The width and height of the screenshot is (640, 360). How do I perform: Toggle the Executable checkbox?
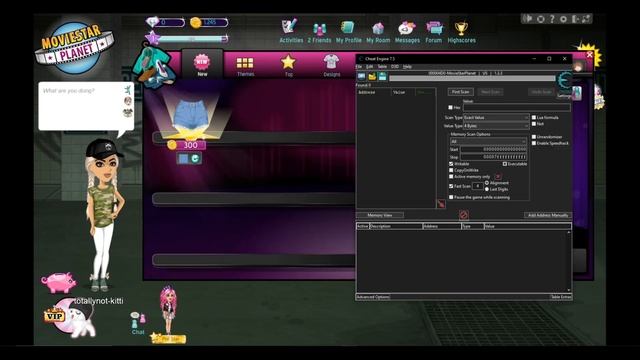[505, 164]
